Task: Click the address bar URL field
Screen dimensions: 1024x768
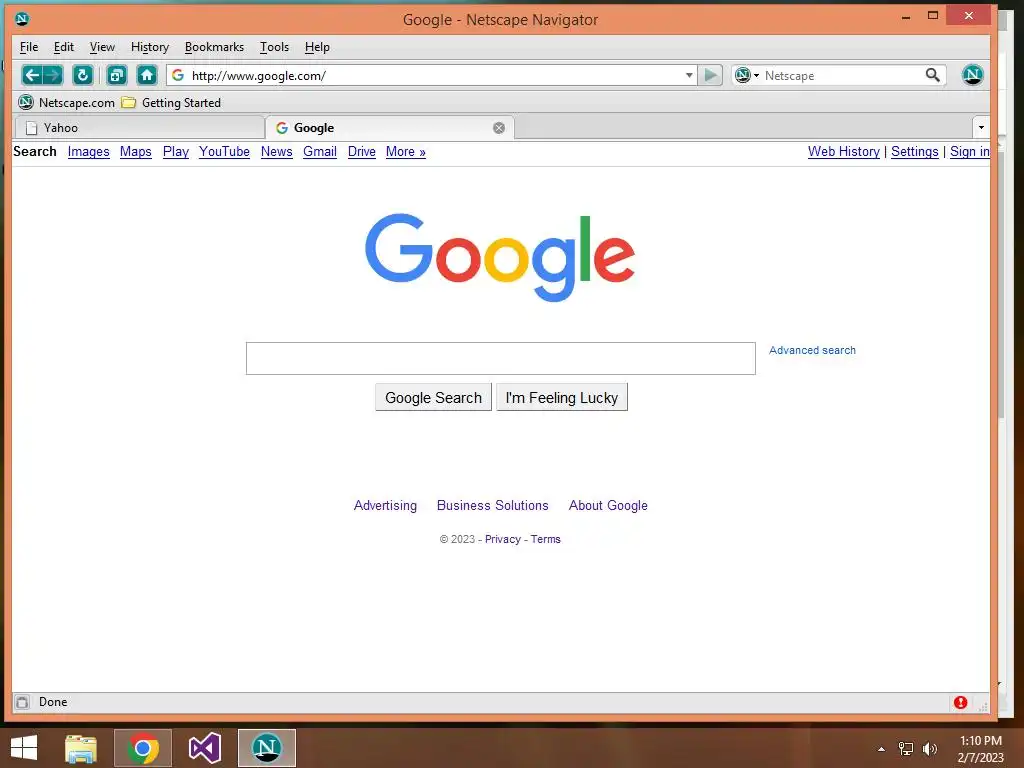Action: tap(434, 75)
